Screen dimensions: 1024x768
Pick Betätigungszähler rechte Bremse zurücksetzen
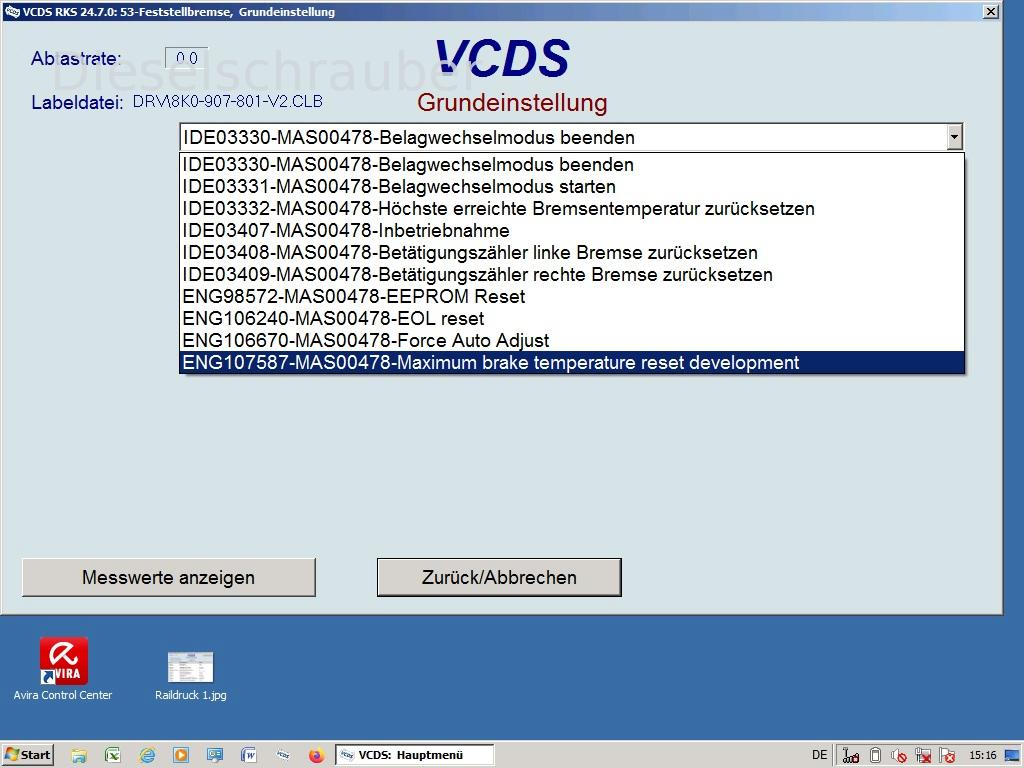pos(571,275)
